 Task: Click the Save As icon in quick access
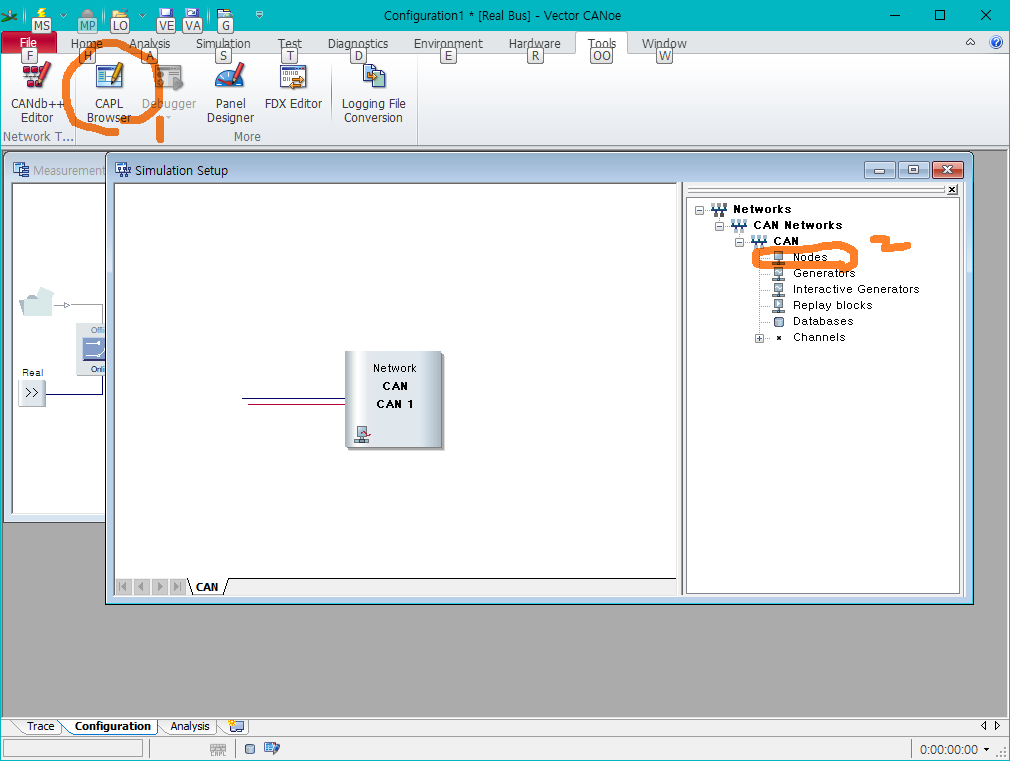click(192, 14)
